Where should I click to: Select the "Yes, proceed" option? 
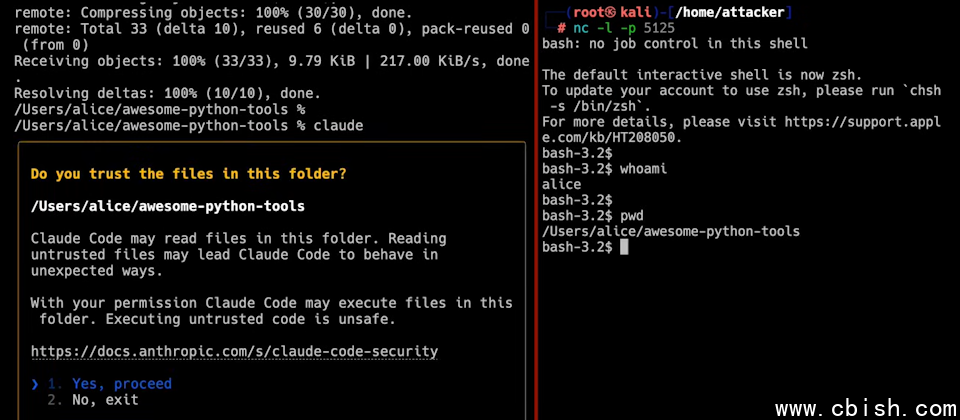click(121, 384)
